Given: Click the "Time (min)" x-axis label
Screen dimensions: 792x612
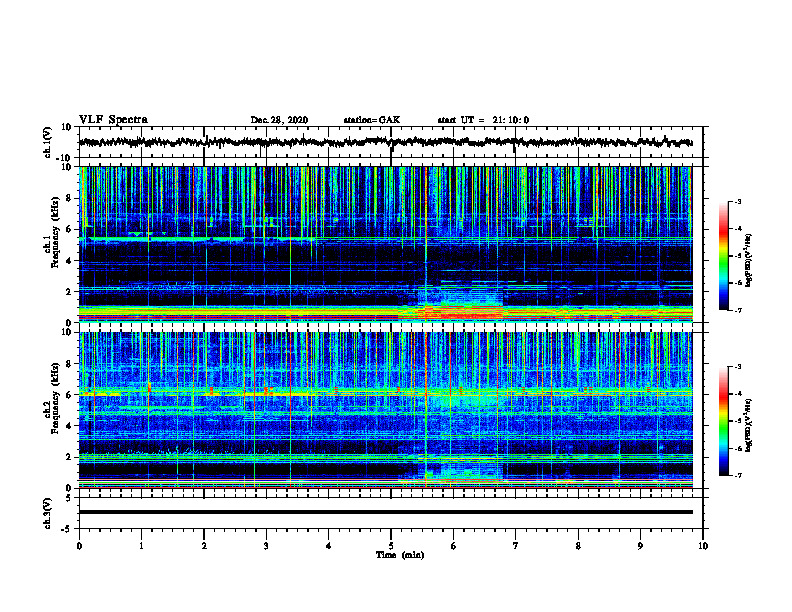Looking at the screenshot, I should [x=400, y=555].
